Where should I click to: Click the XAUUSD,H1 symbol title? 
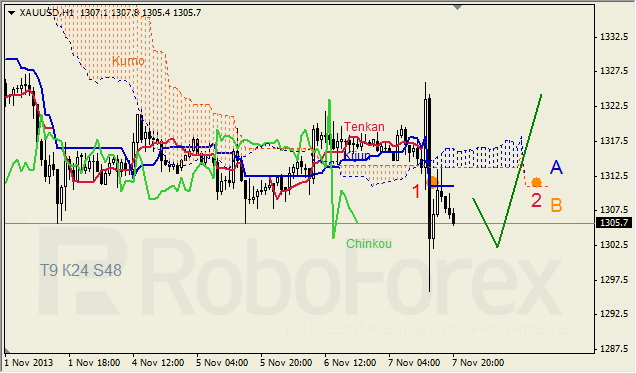(47, 13)
